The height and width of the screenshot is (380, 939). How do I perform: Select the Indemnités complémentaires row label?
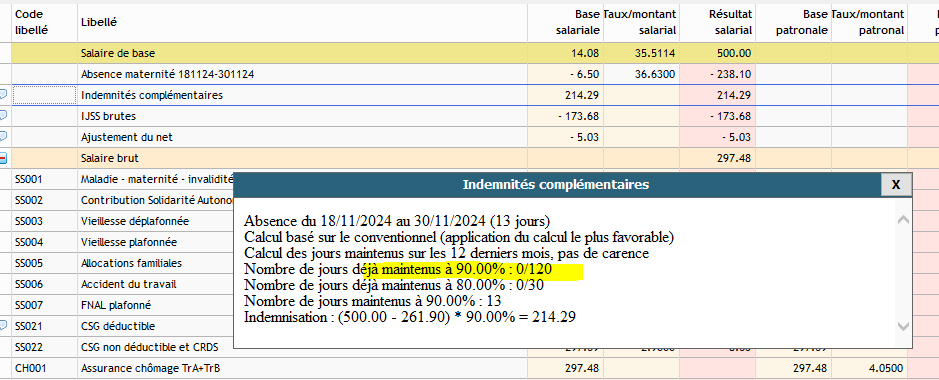(152, 95)
